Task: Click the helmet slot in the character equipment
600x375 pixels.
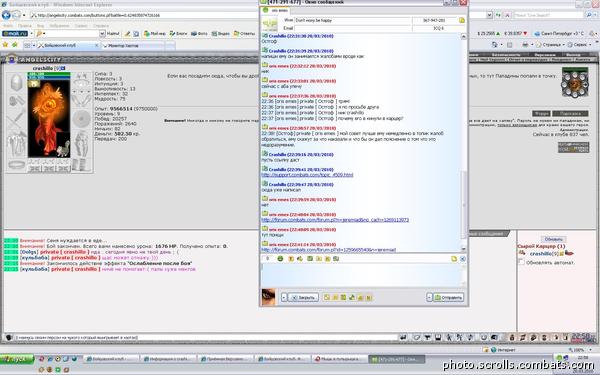Action: click(x=16, y=82)
